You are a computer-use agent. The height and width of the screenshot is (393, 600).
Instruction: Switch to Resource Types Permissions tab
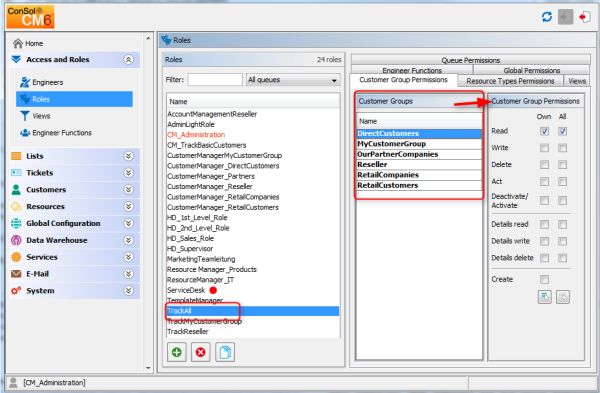coord(510,81)
